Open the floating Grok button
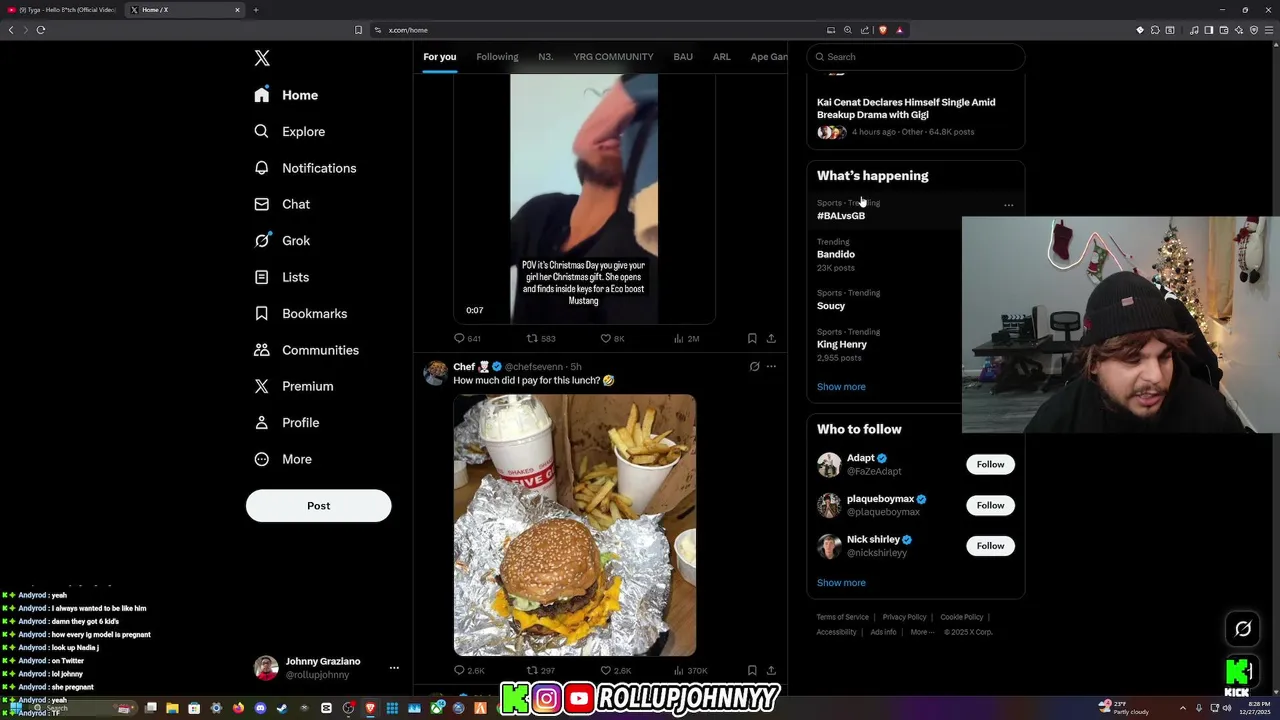This screenshot has width=1280, height=720. click(x=1243, y=629)
